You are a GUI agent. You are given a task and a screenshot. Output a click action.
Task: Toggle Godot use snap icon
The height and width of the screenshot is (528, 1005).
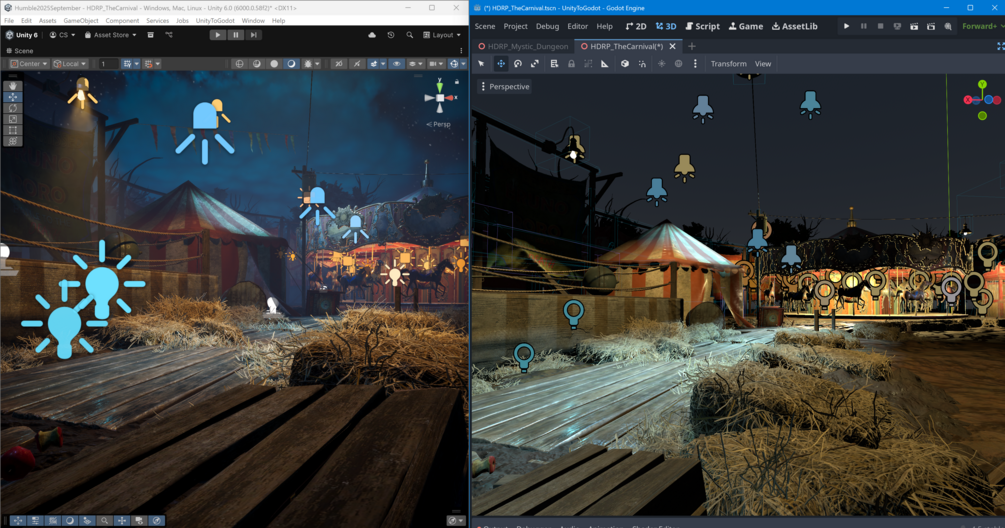pos(642,64)
